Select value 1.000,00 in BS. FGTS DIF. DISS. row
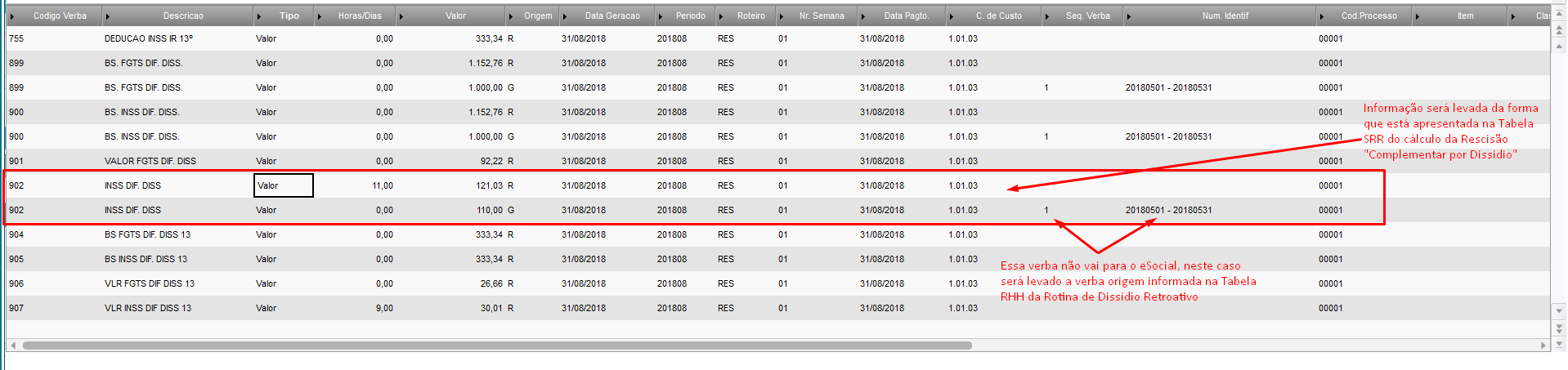This screenshot has width=1568, height=370. coord(486,87)
